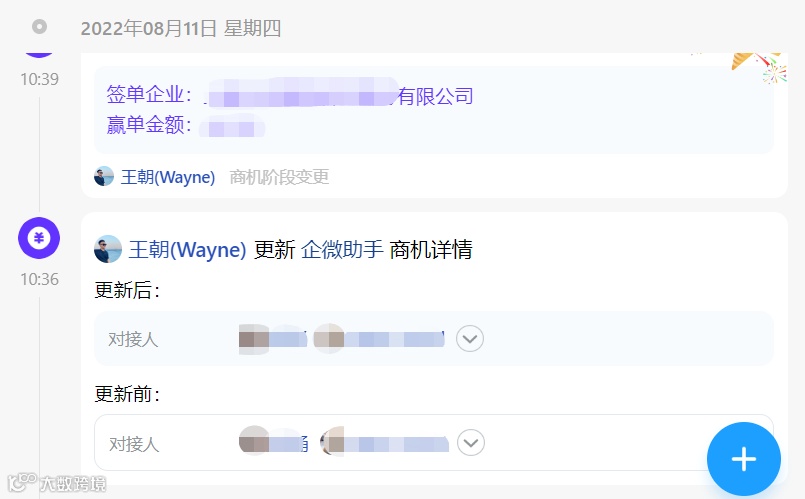The image size is (805, 499).
Task: Click first contact avatar in 更新前 对接人
Action: coord(254,441)
